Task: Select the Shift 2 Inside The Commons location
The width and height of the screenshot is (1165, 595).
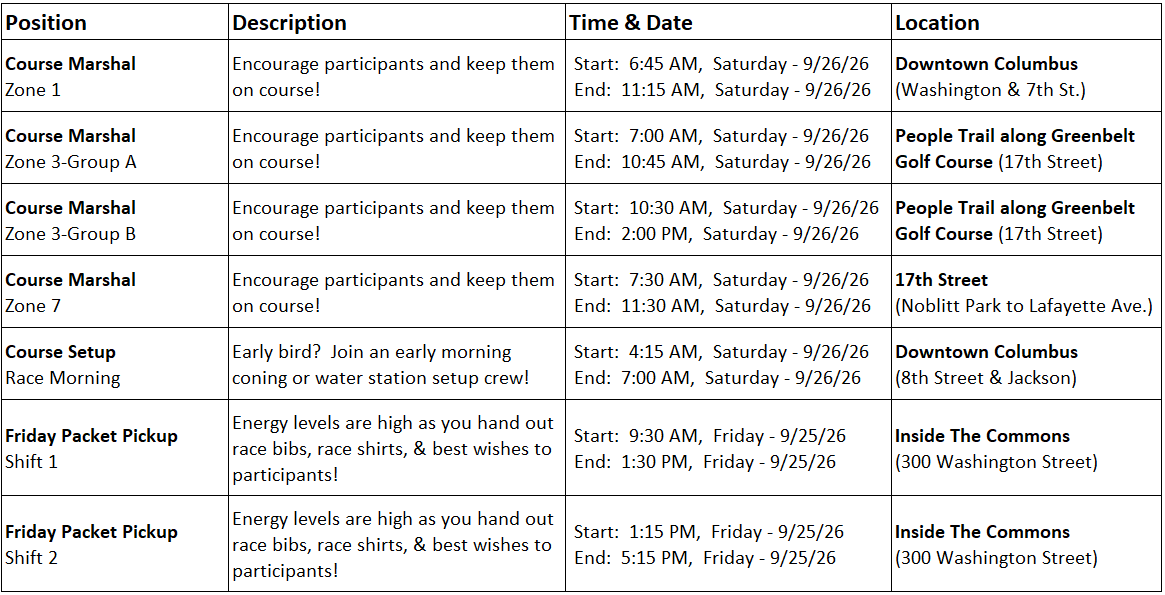Action: [1026, 544]
